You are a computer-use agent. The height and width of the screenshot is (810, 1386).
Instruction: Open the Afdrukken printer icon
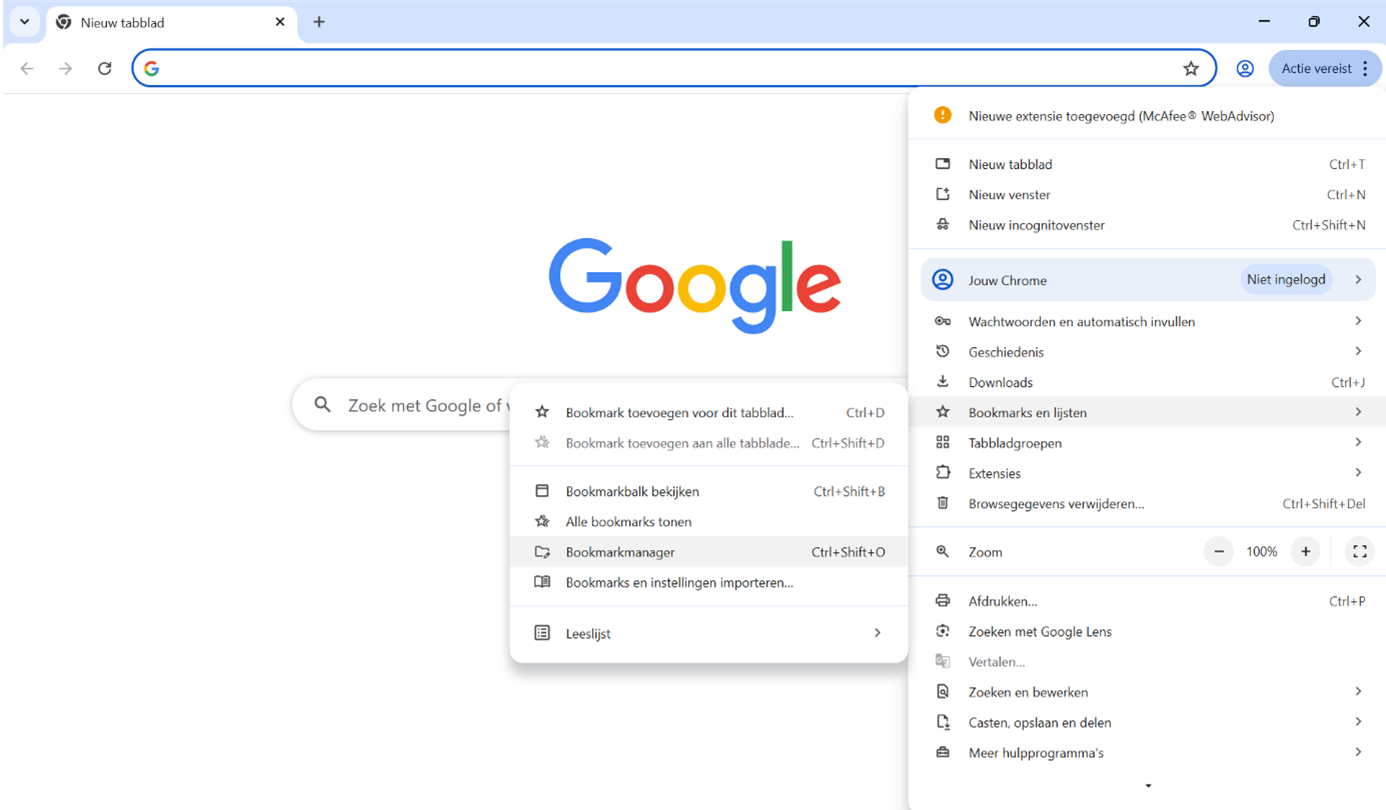tap(942, 600)
